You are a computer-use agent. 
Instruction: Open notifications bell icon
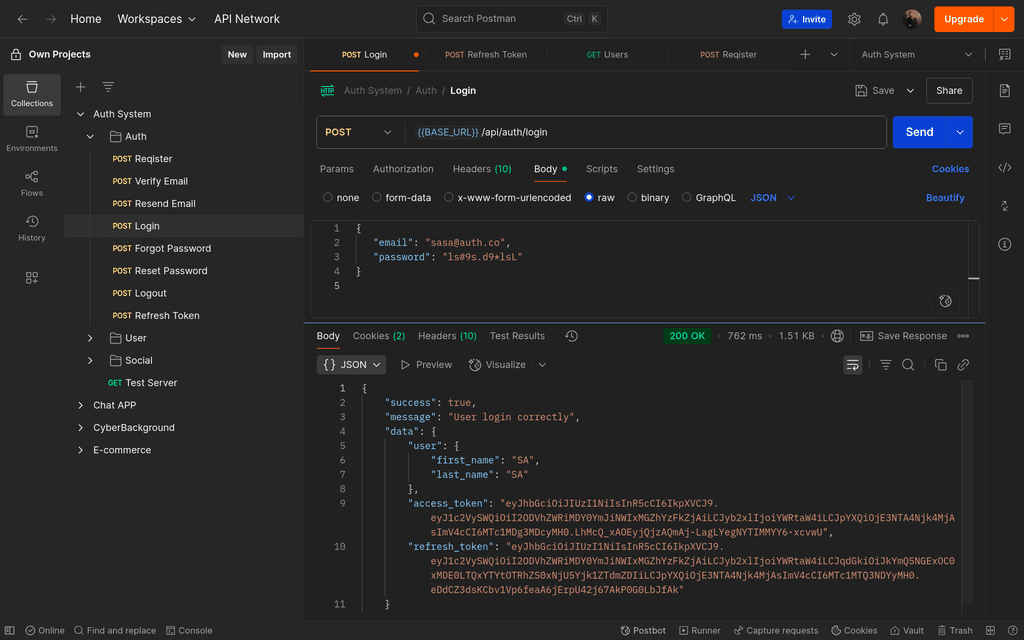883,19
